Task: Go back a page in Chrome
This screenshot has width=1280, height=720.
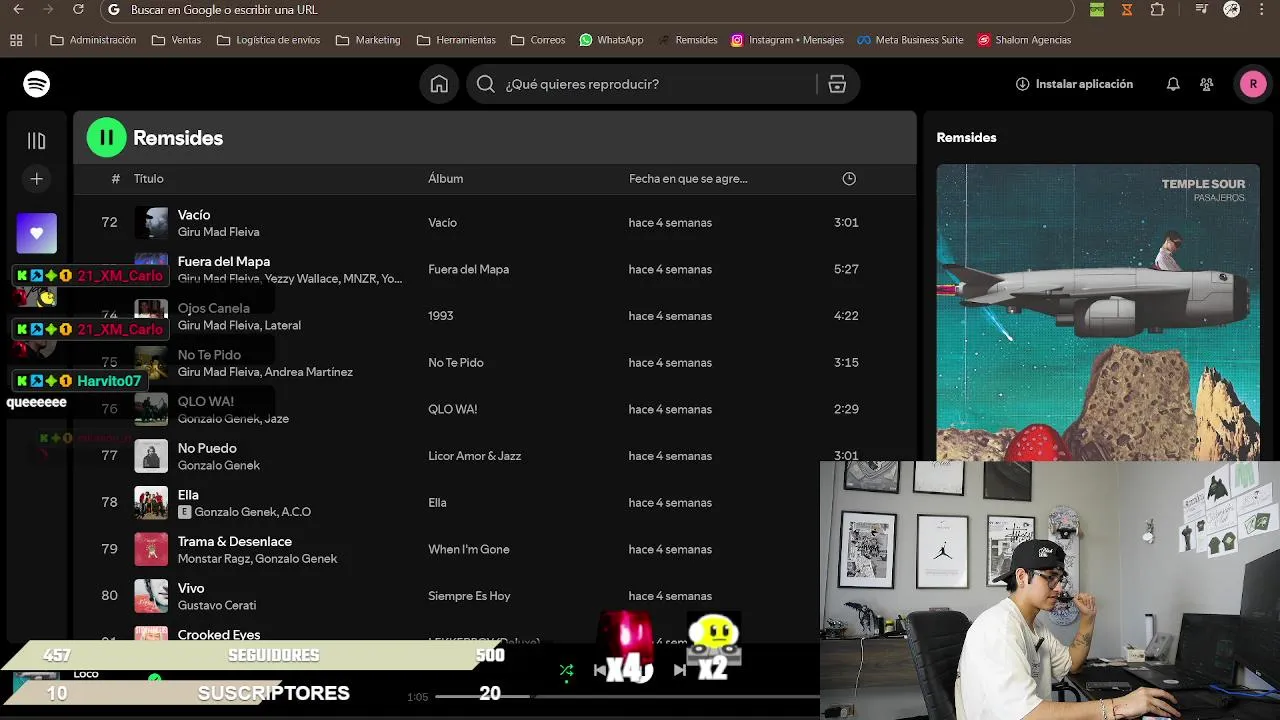Action: click(18, 9)
